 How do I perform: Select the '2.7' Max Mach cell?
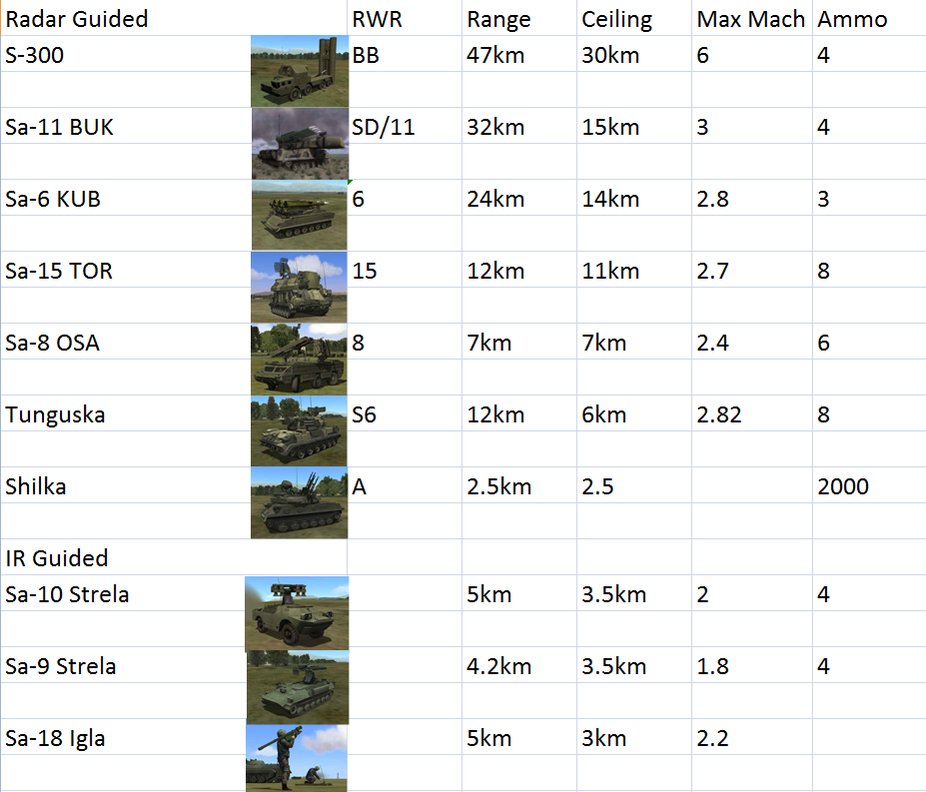click(x=752, y=270)
